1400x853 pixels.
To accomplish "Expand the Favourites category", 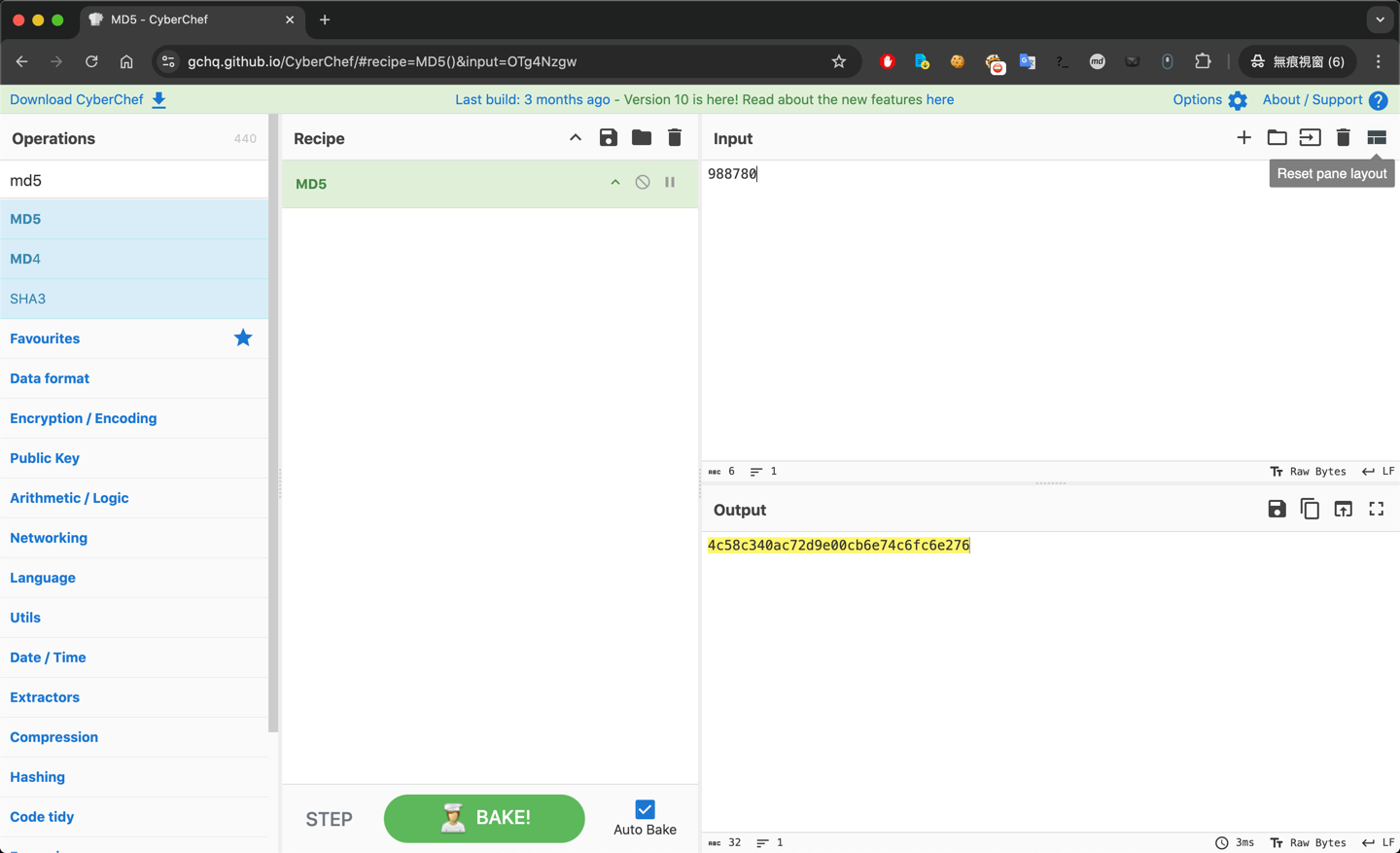I will 134,338.
